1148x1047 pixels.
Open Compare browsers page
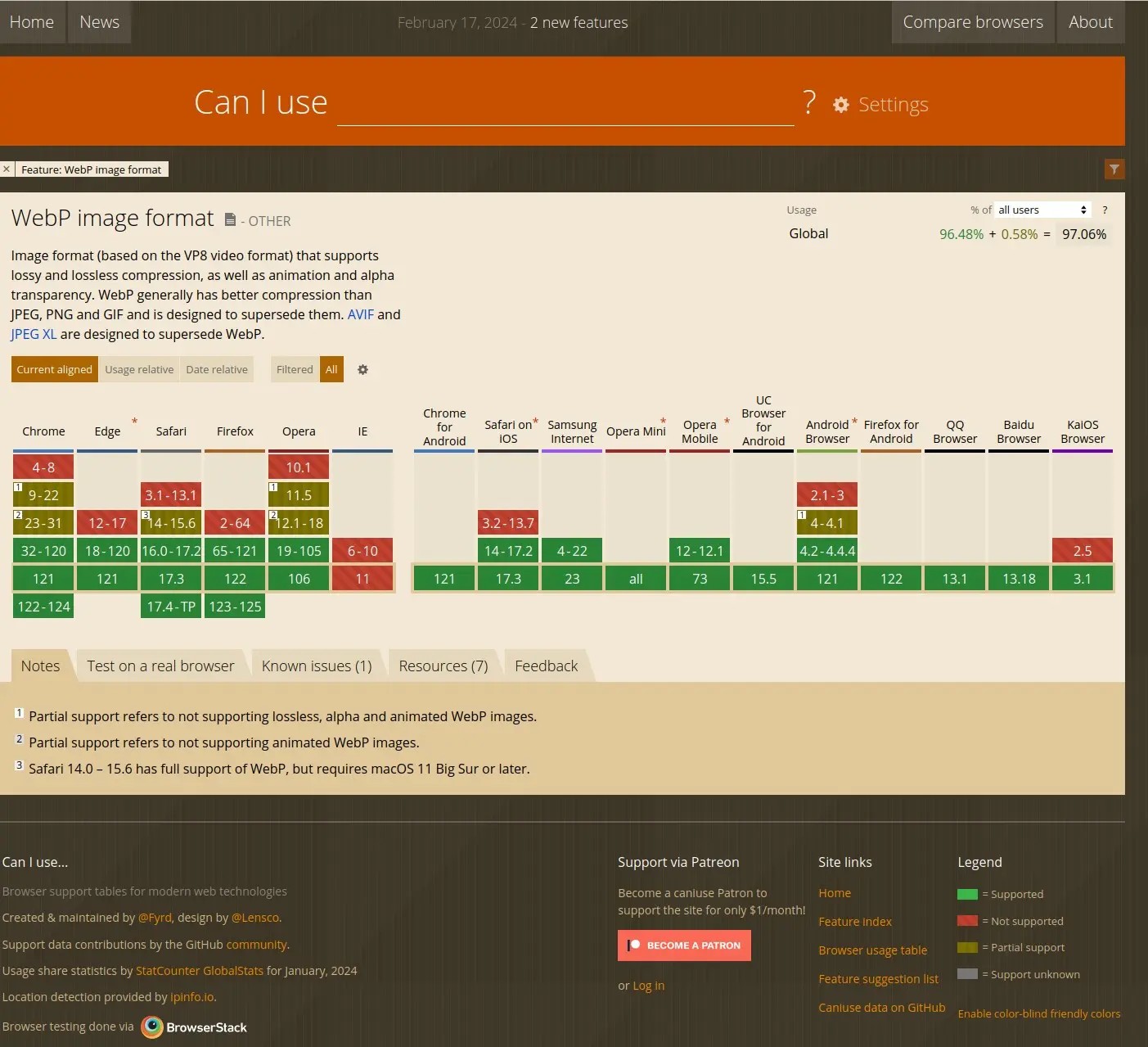[x=973, y=22]
